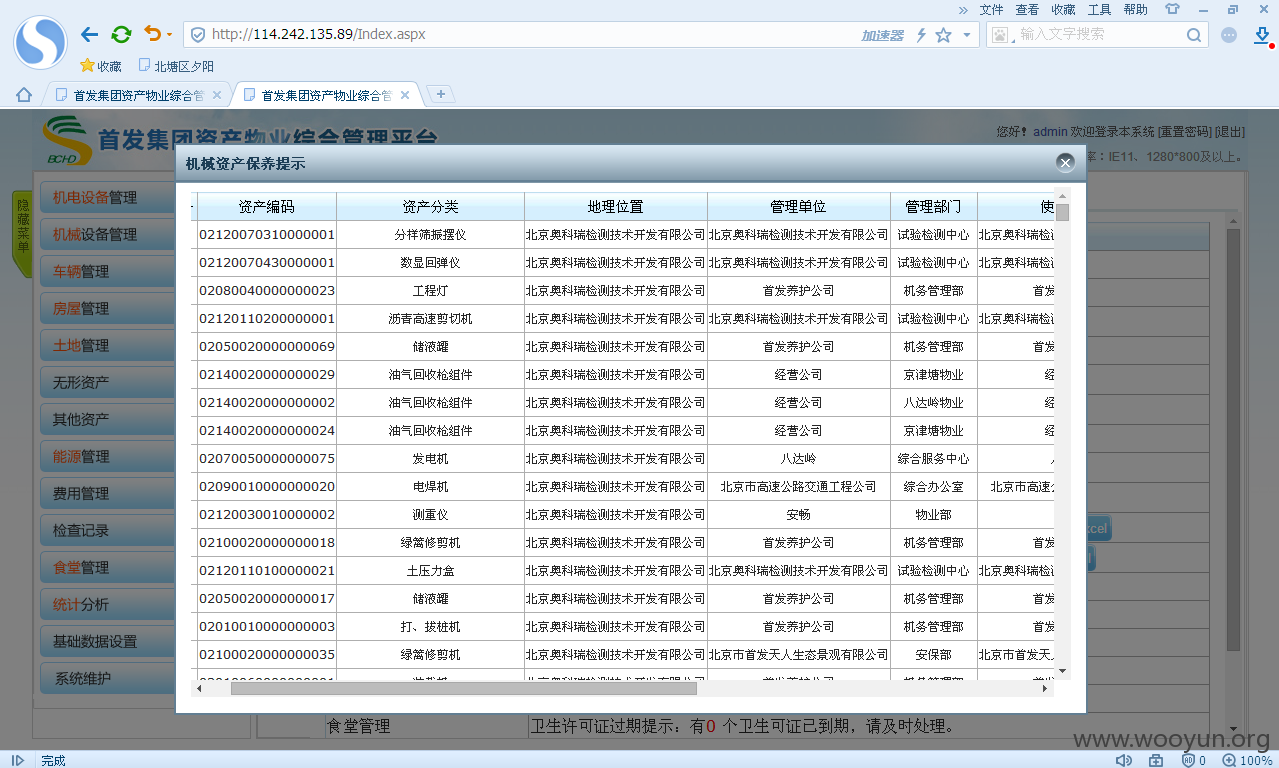Click the ad-block counter icon in status bar
The image size is (1279, 768).
pos(1194,760)
